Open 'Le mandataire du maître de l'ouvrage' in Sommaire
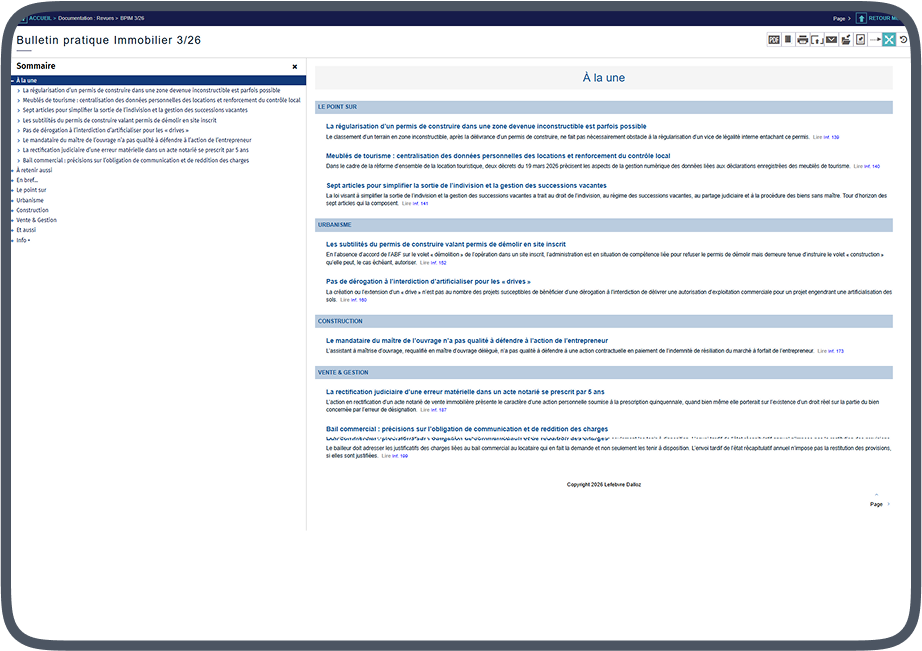922x651 pixels. click(x=136, y=141)
